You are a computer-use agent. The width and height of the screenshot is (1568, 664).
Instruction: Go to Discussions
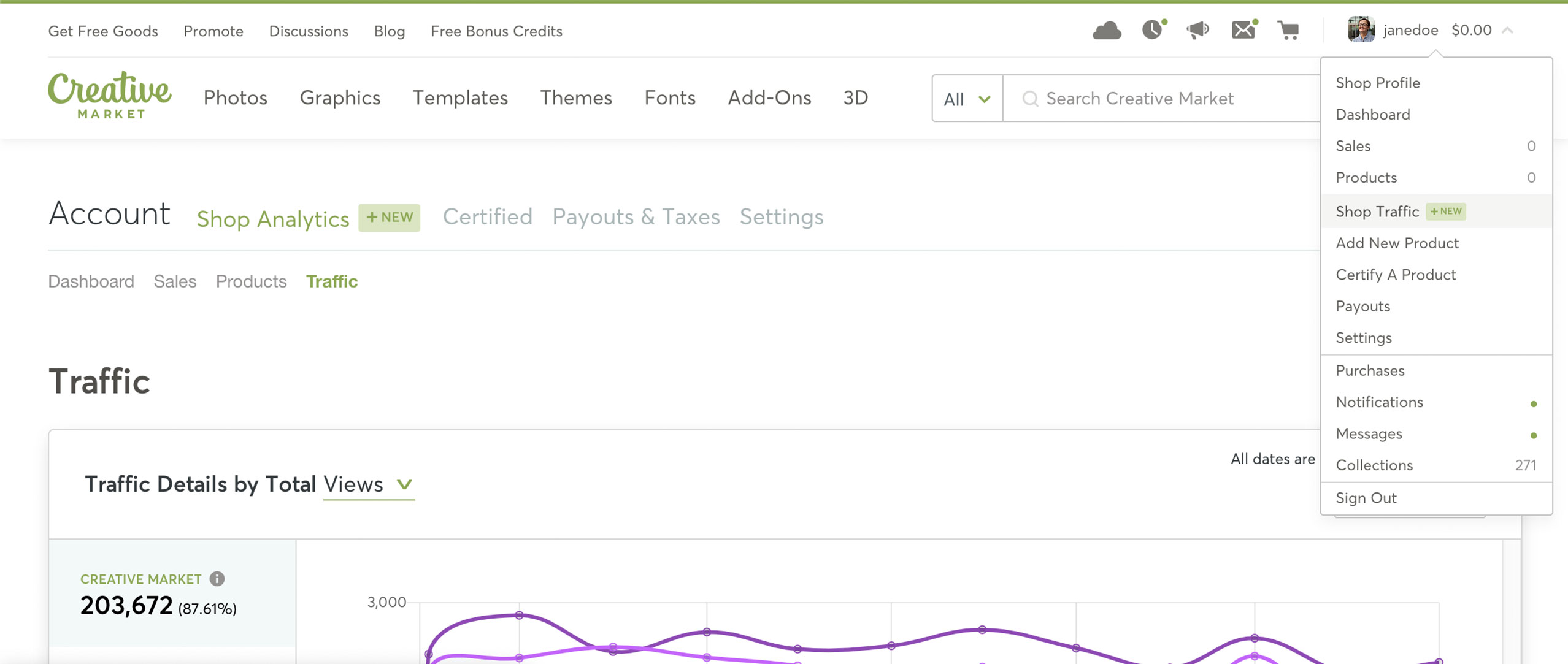point(309,31)
